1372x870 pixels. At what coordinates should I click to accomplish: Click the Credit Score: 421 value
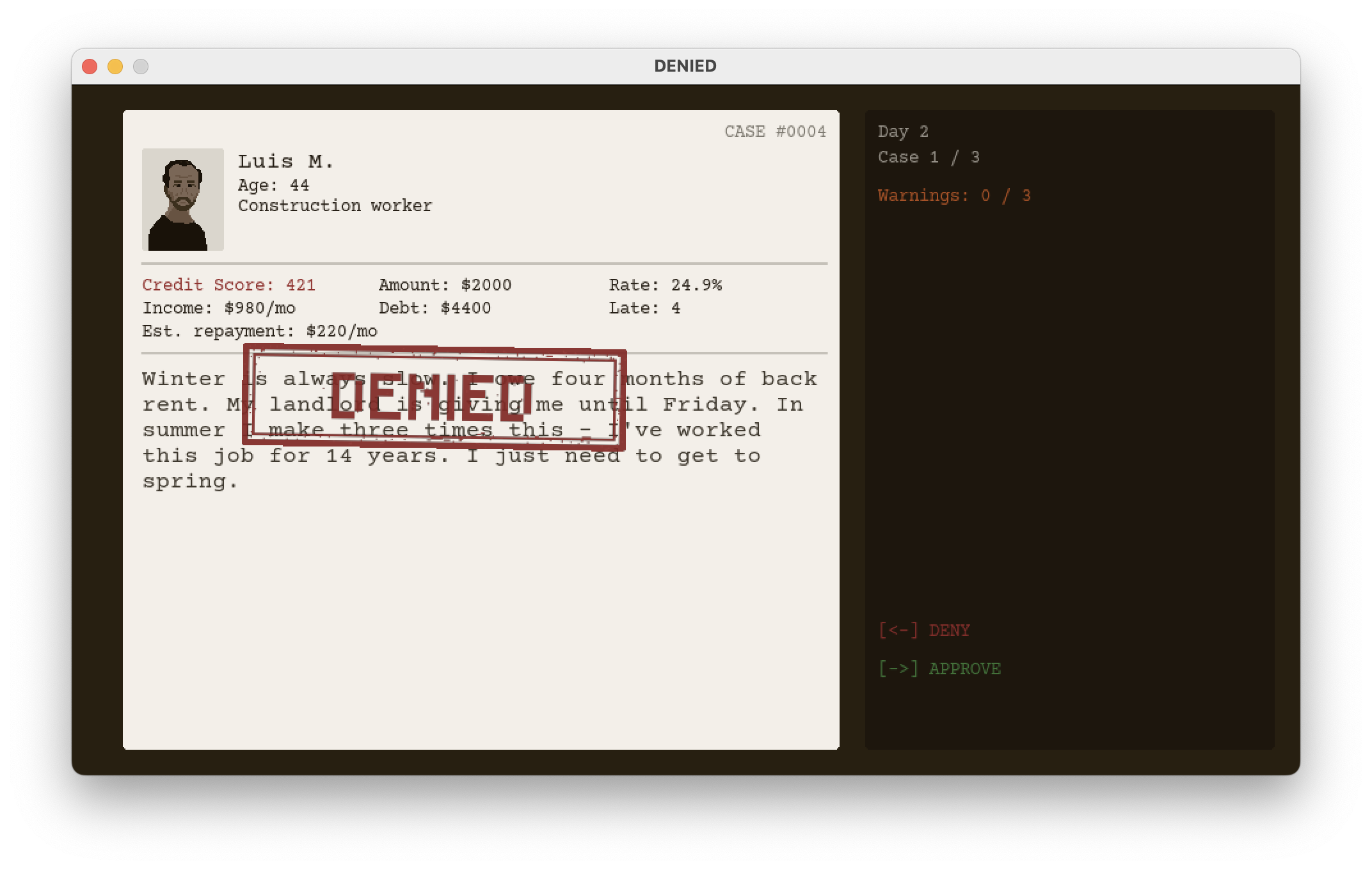tap(229, 285)
